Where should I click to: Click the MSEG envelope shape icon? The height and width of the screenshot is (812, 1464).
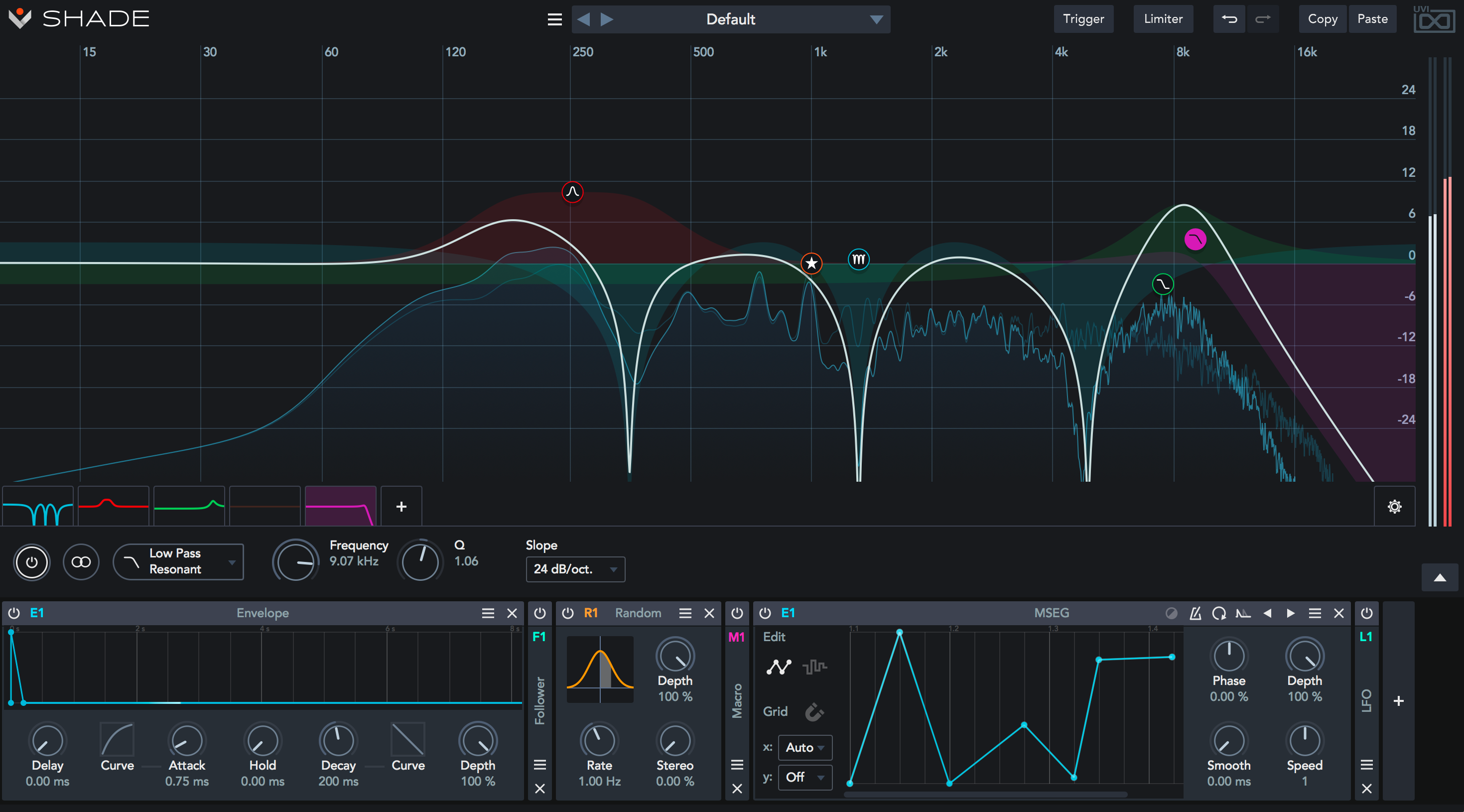coord(1243,613)
